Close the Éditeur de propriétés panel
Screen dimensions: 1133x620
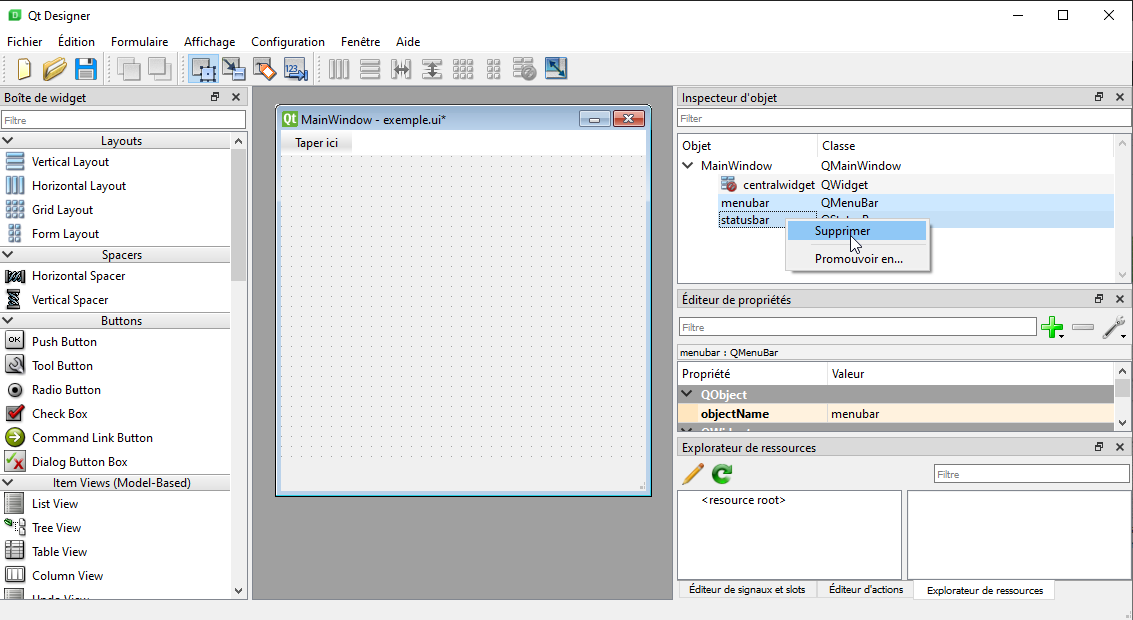pyautogui.click(x=1120, y=299)
